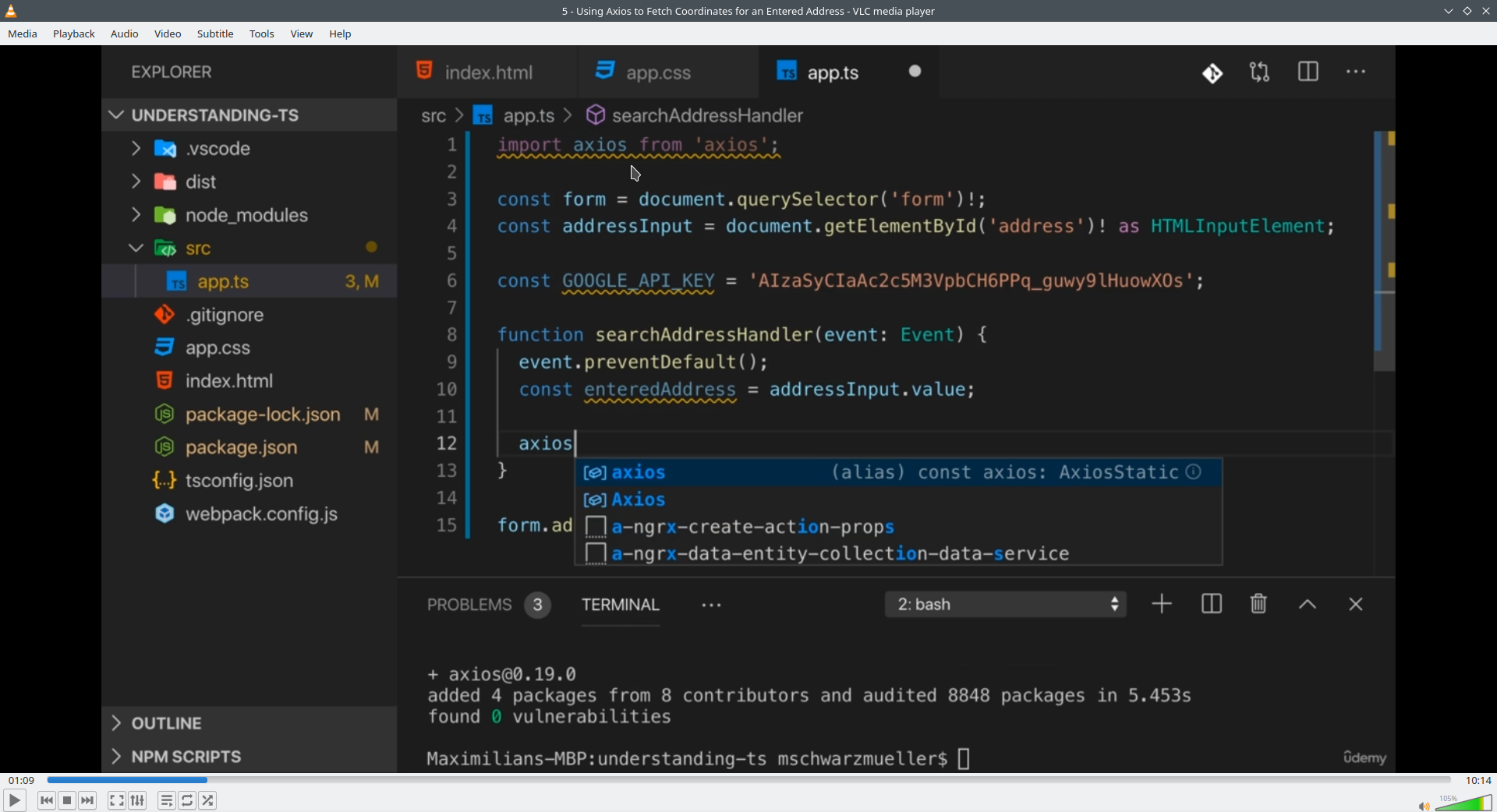The width and height of the screenshot is (1497, 812).
Task: Open editor more actions ellipsis
Action: pos(1356,72)
